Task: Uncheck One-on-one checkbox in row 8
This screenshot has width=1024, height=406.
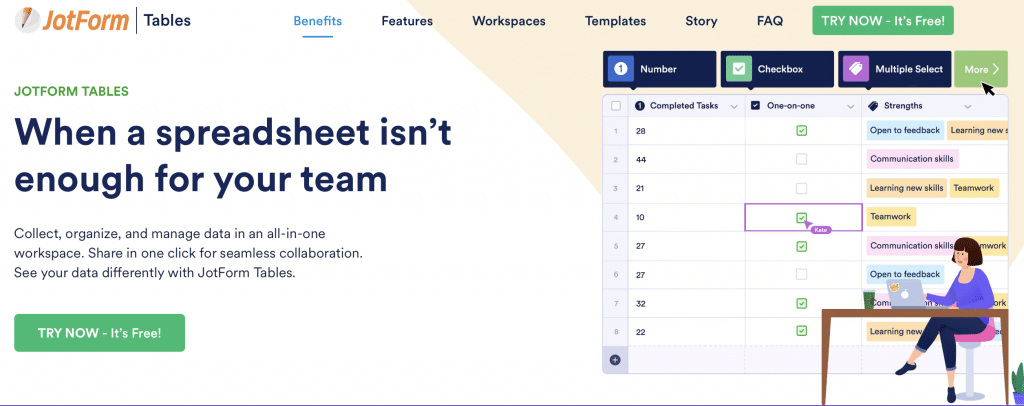Action: tap(801, 331)
